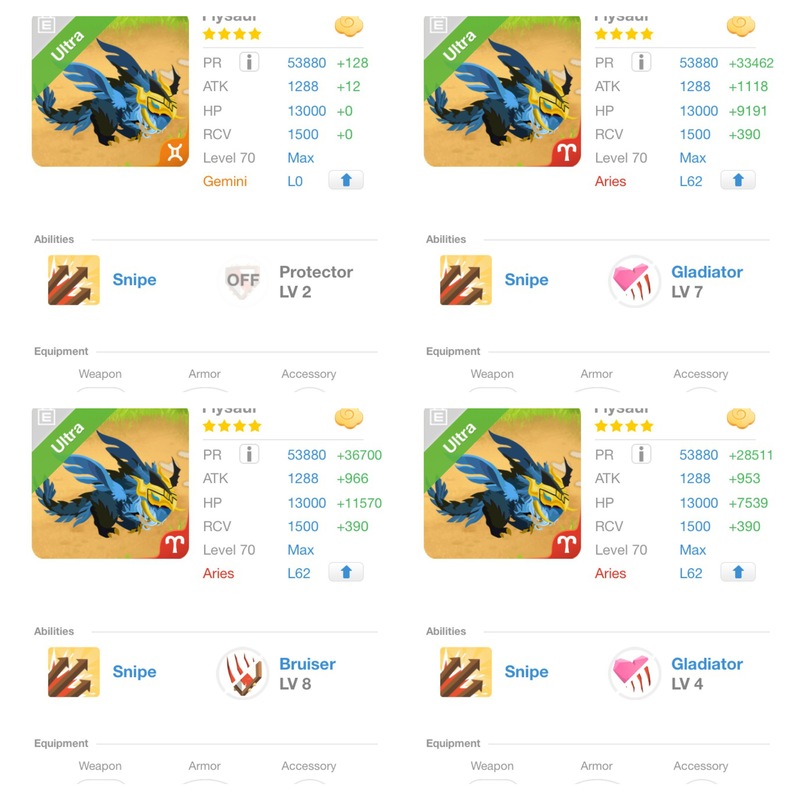Tap upgrade arrow on Bruiser card
Viewport: 800px width, 800px height.
click(x=346, y=572)
